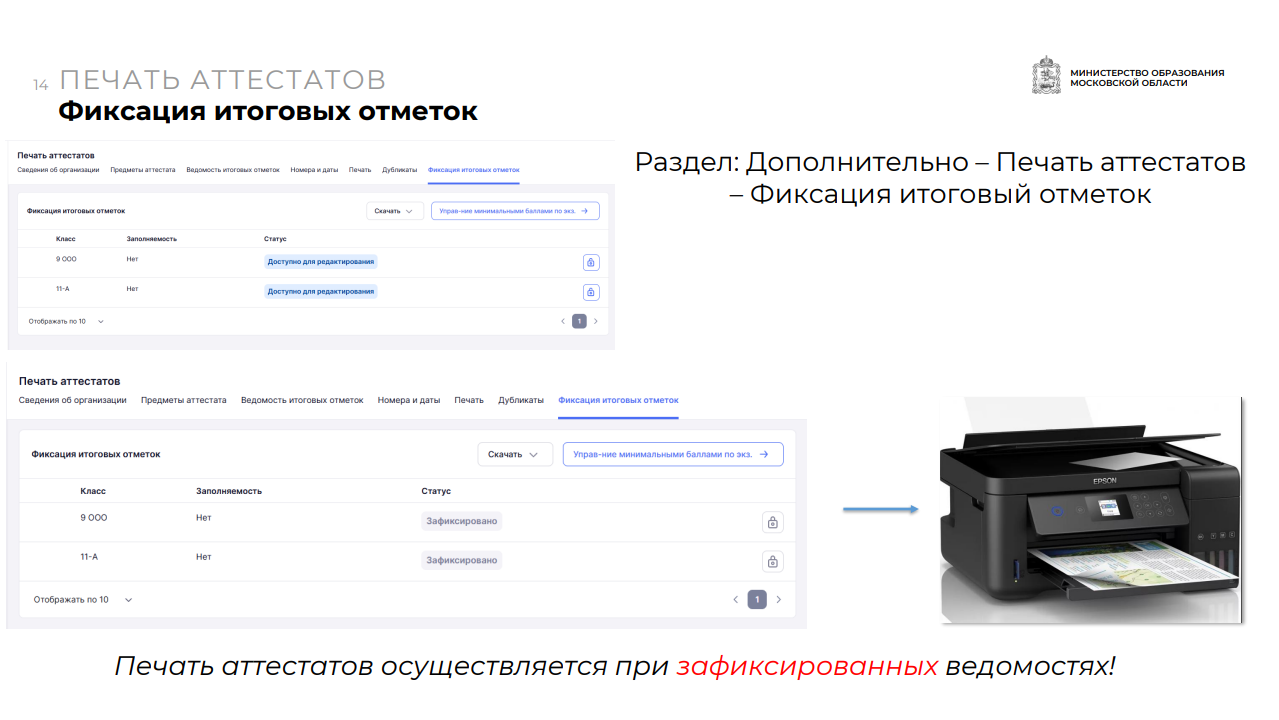Click Управ-ние минимальными баллами button, upper screenshot
Viewport: 1279px width, 720px height.
click(x=515, y=211)
